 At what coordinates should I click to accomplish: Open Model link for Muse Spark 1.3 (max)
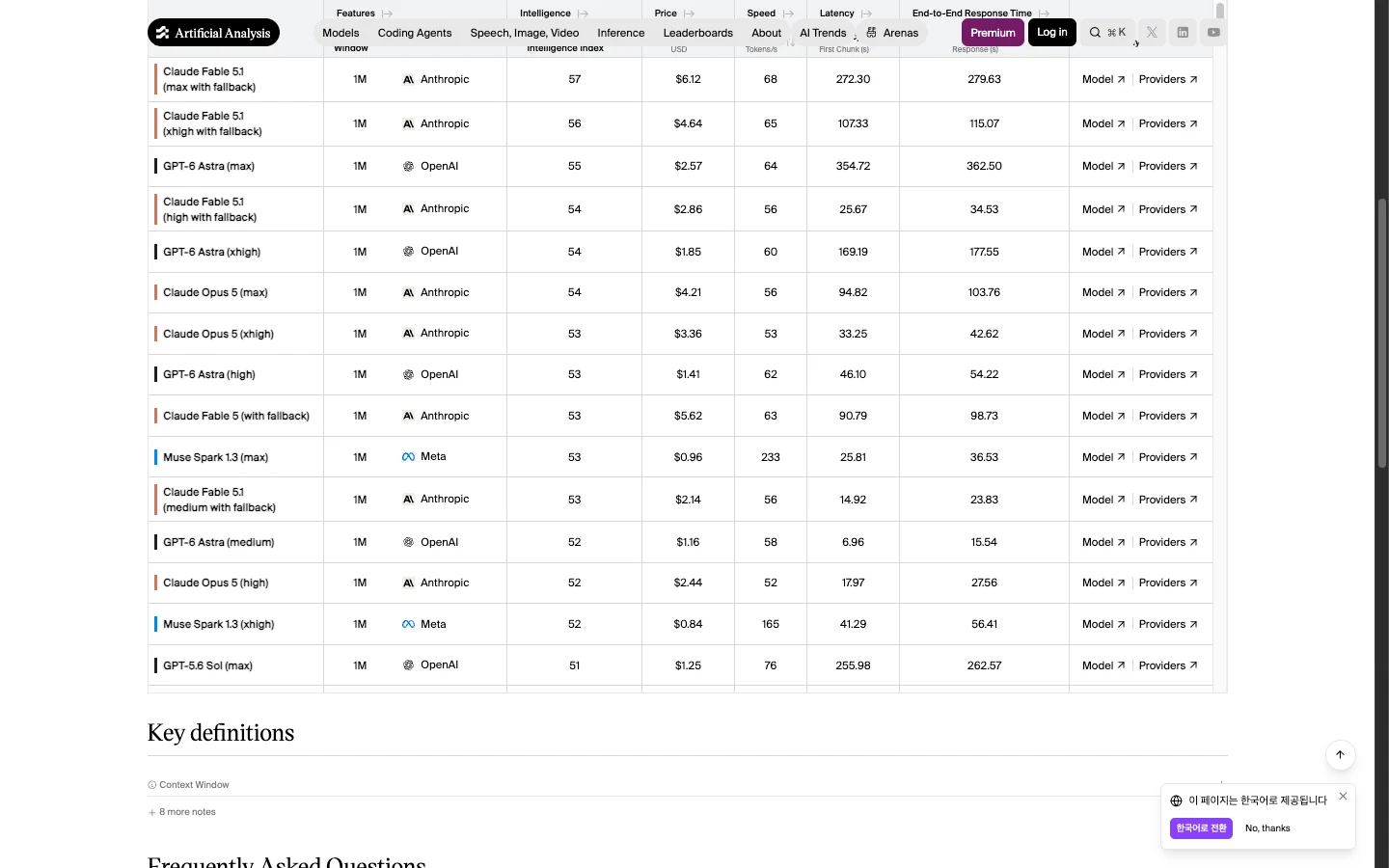click(1103, 457)
